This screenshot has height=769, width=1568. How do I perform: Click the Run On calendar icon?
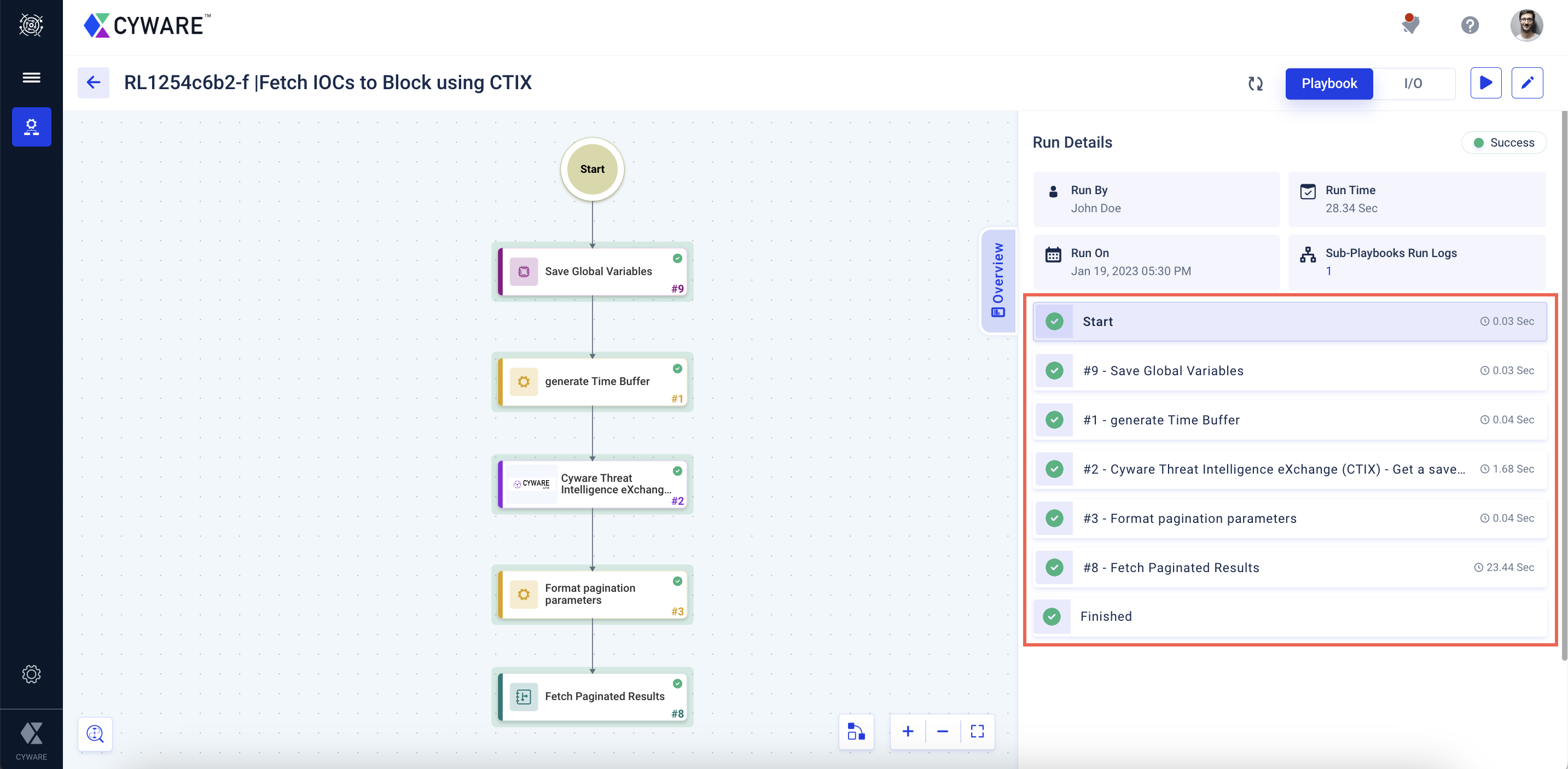pyautogui.click(x=1053, y=254)
